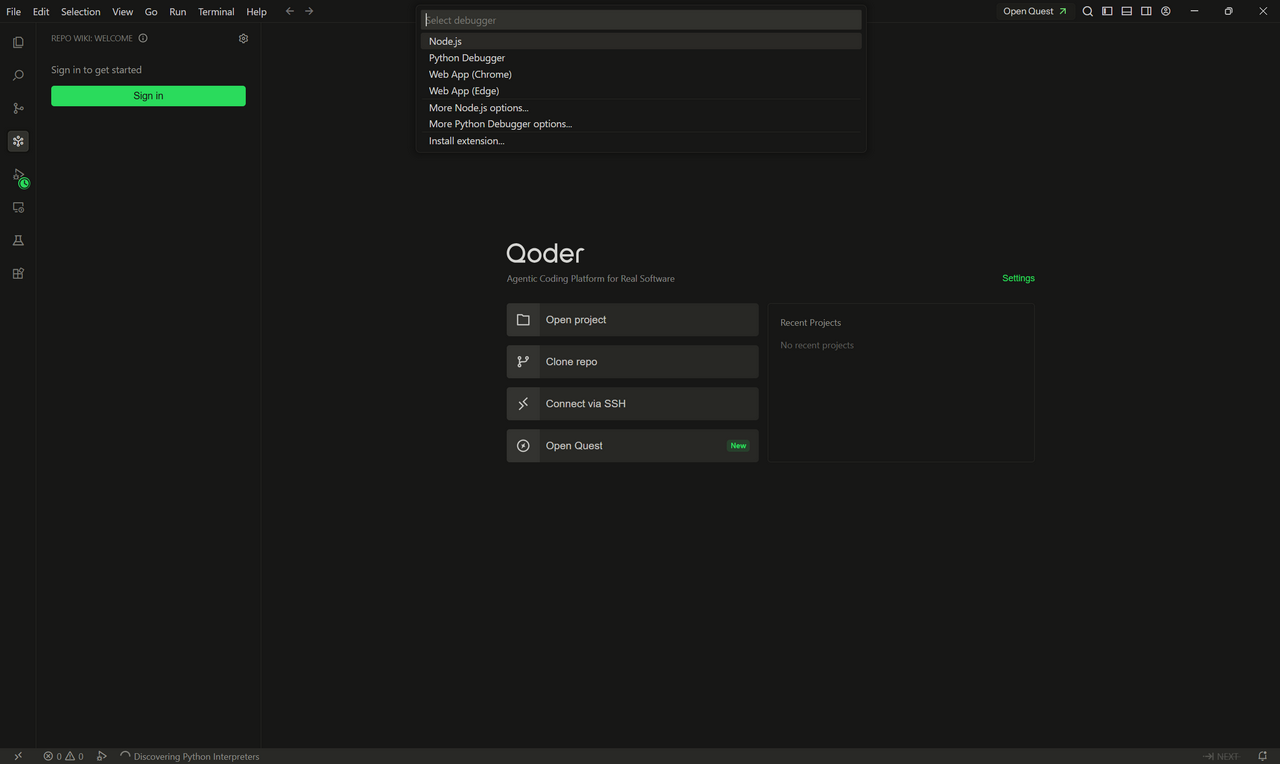Expand More Python Debugger options
Viewport: 1280px width, 764px height.
point(641,124)
